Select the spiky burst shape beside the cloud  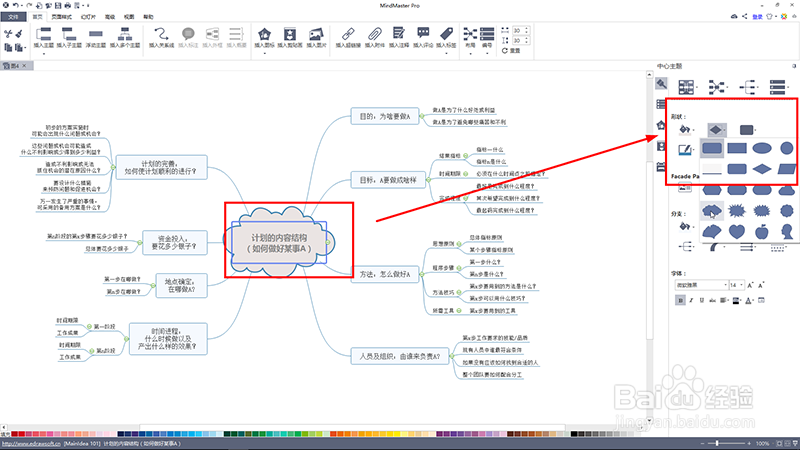(737, 210)
